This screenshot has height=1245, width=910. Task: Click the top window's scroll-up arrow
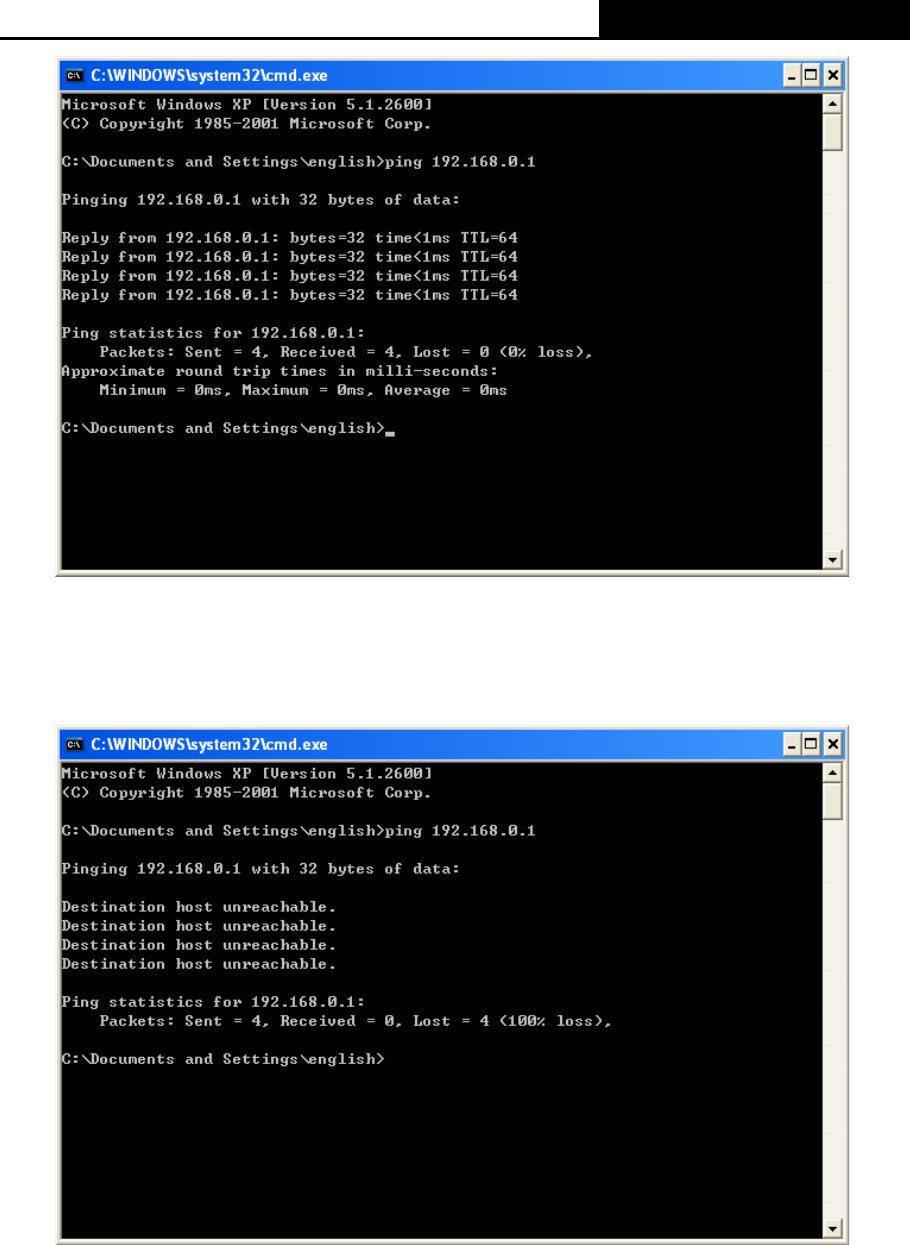pyautogui.click(x=833, y=104)
